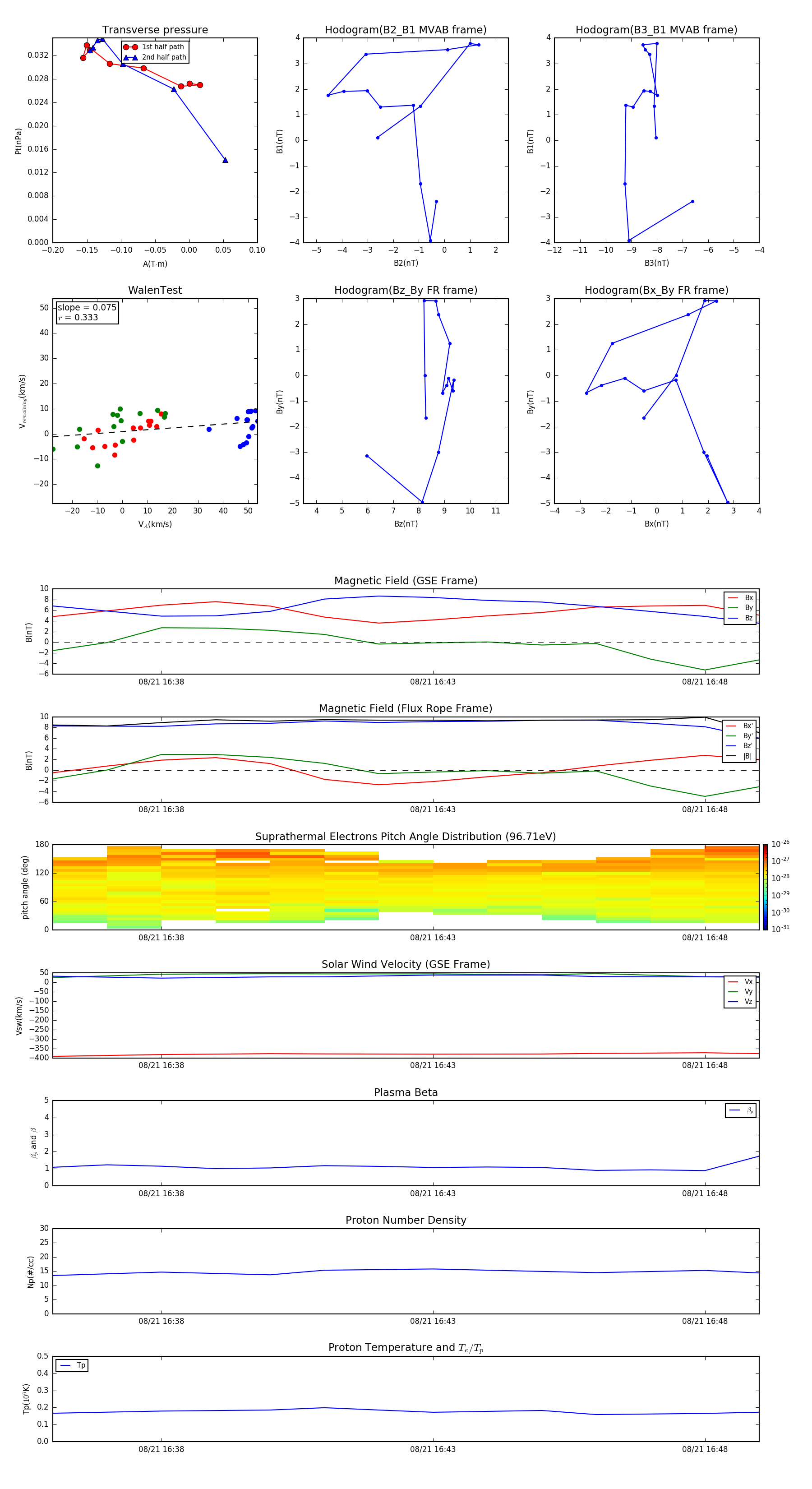The width and height of the screenshot is (812, 1489).
Task: Select the "Tp" legend entry in Proton Temperature
Action: tap(72, 1366)
